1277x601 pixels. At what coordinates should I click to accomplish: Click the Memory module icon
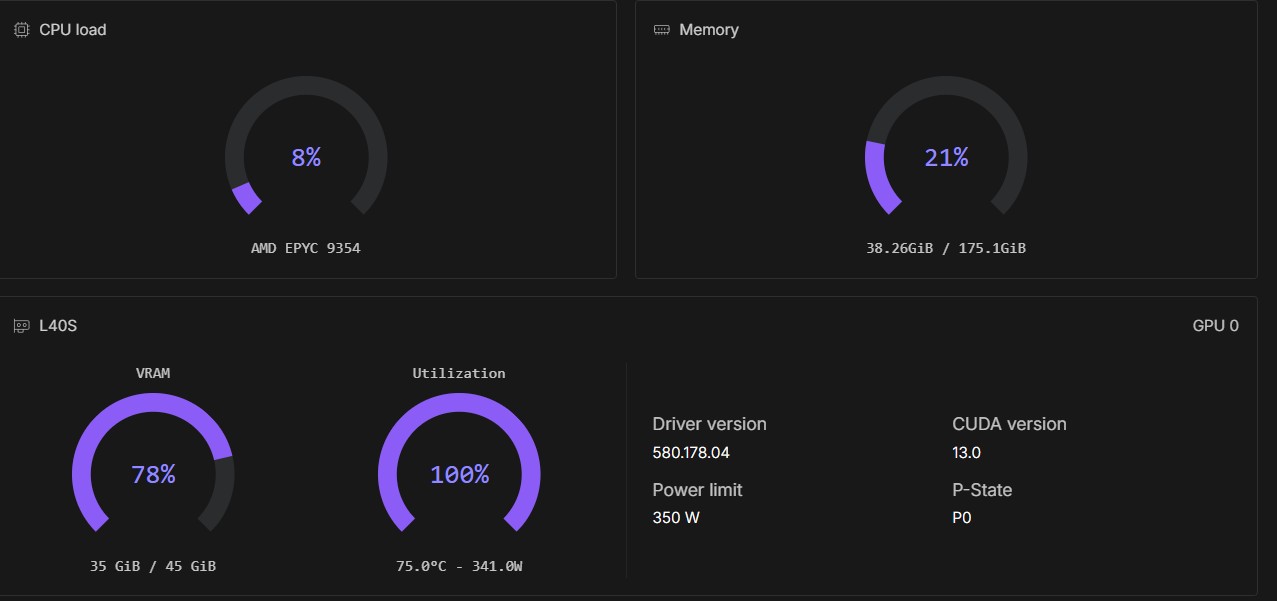pos(662,30)
